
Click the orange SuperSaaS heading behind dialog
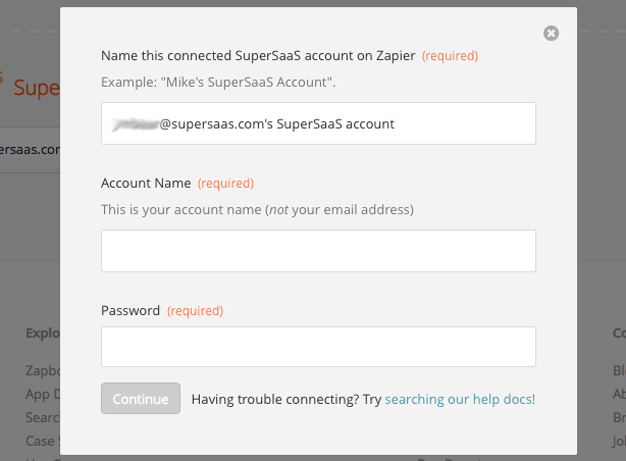pos(36,88)
